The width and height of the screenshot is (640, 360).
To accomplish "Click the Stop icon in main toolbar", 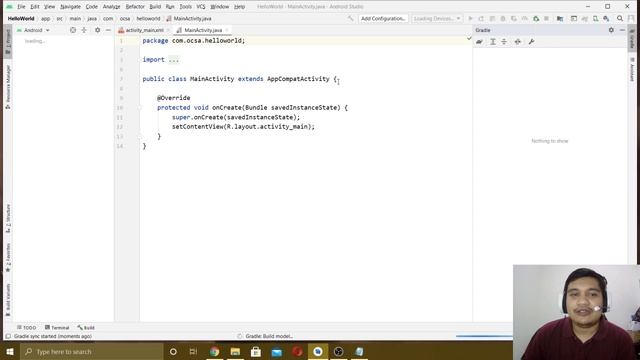I will coord(546,18).
